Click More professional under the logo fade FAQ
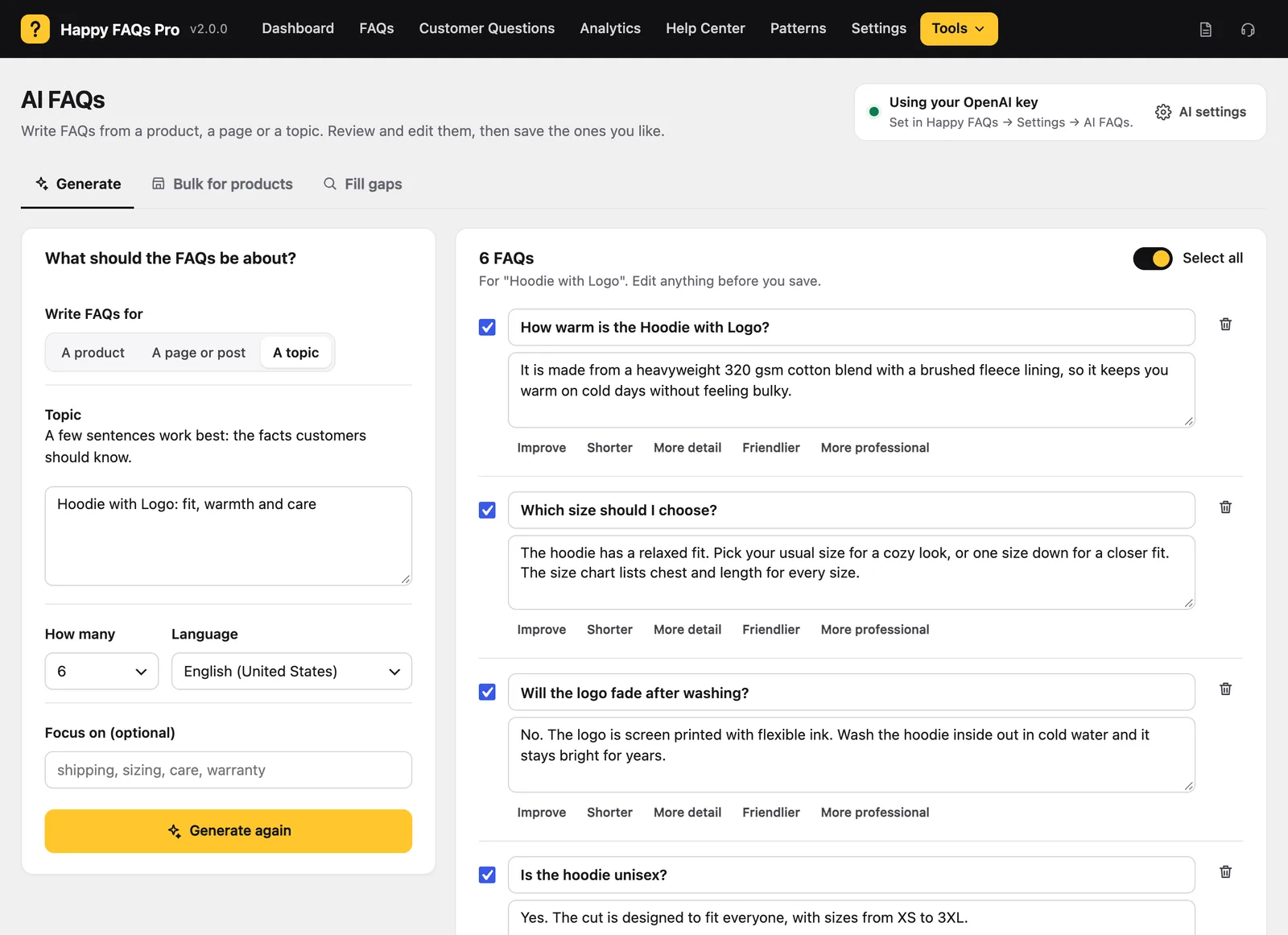 pyautogui.click(x=875, y=813)
